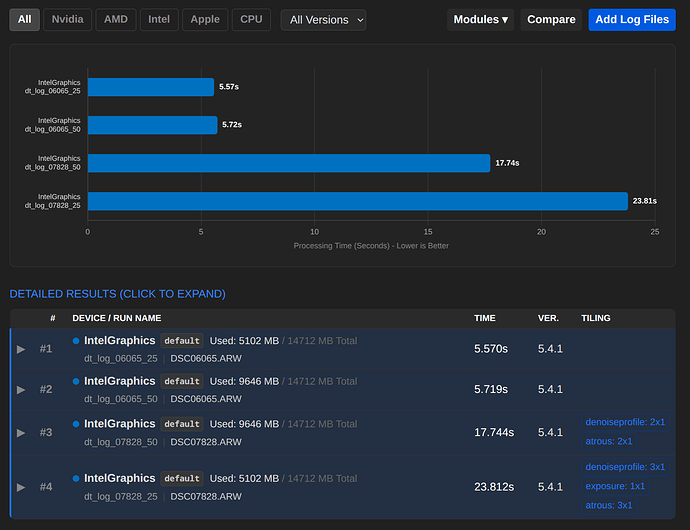
Task: Click DSC06065.ARW in row #1
Action: point(206,359)
